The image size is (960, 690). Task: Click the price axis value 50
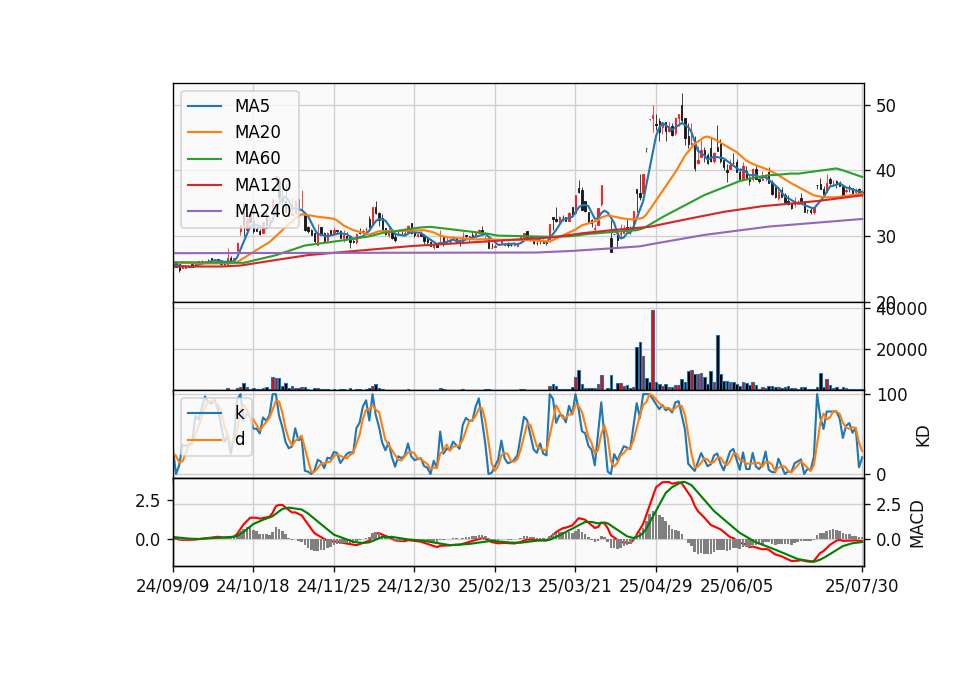point(885,106)
